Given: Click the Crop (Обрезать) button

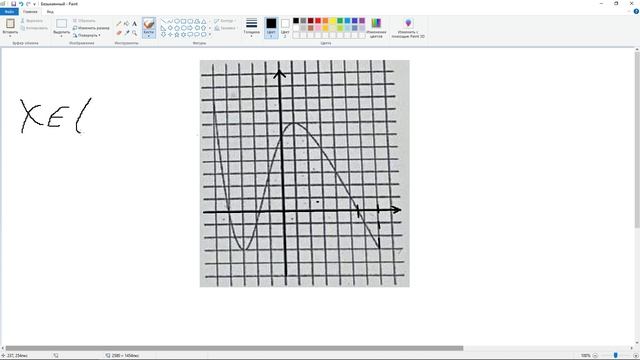Looking at the screenshot, I should pos(84,20).
